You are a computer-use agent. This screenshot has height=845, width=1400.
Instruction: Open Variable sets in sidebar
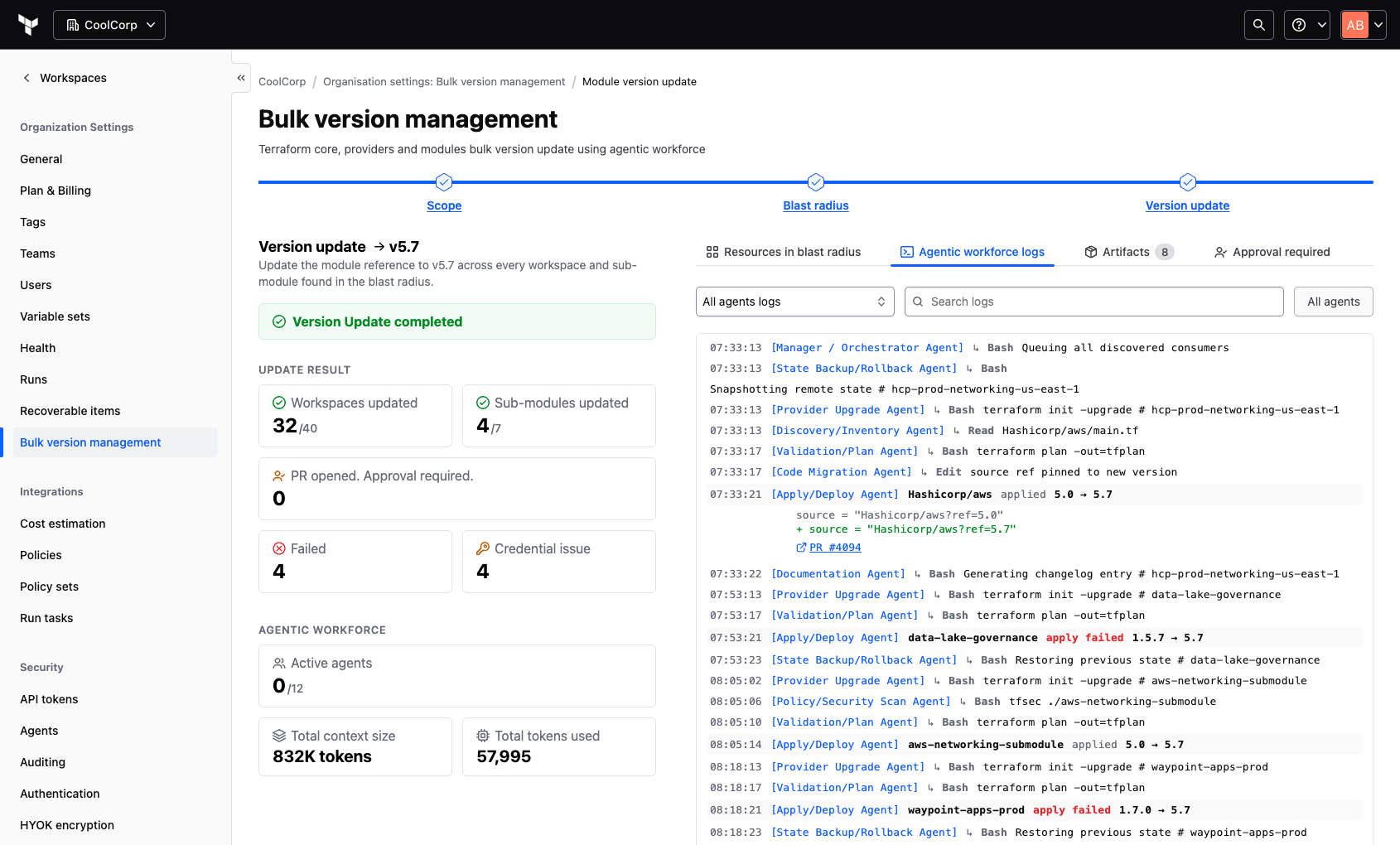(55, 316)
